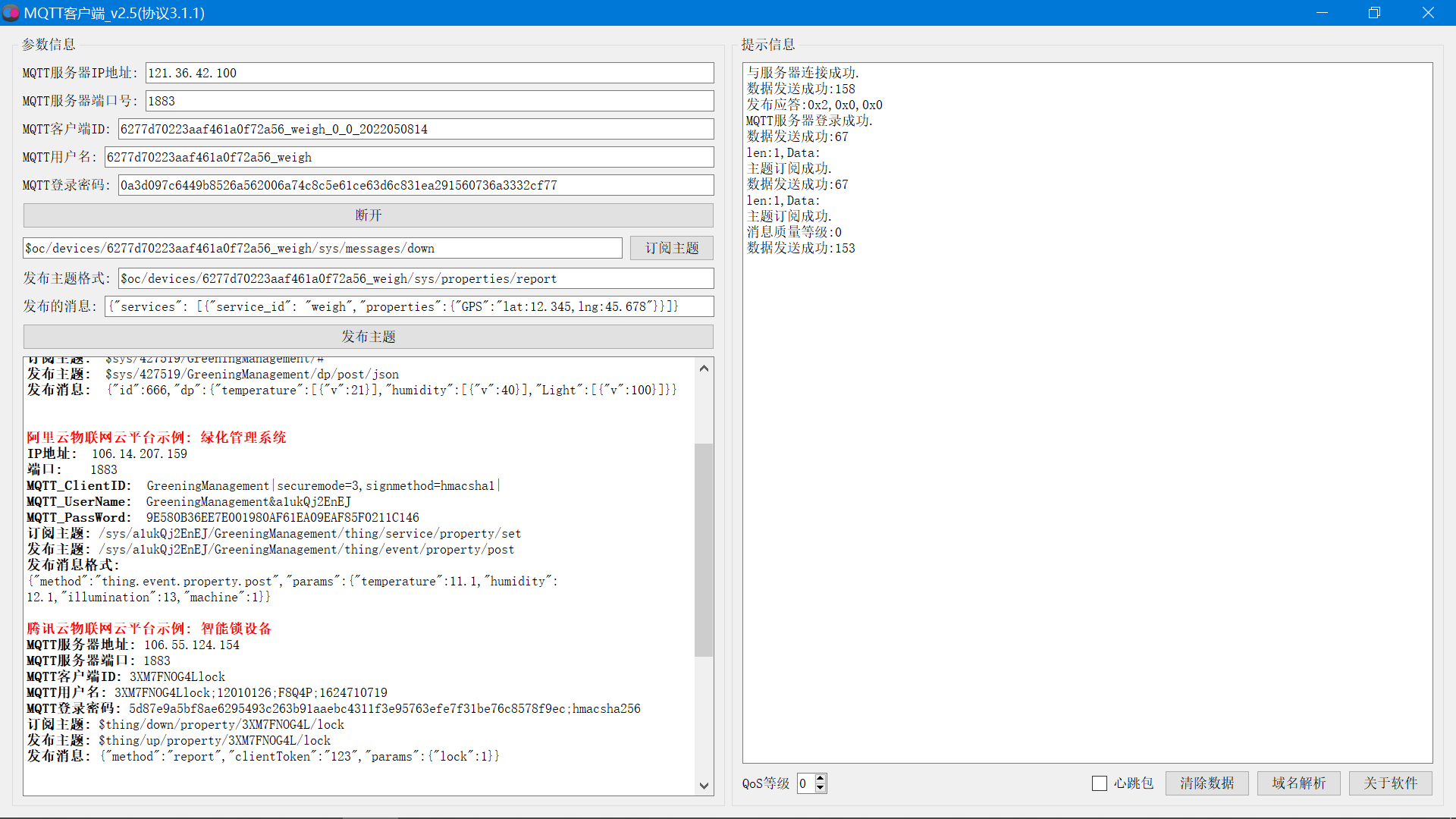Click the 订阅主题 subscribe button
The image size is (1456, 819).
tap(671, 248)
